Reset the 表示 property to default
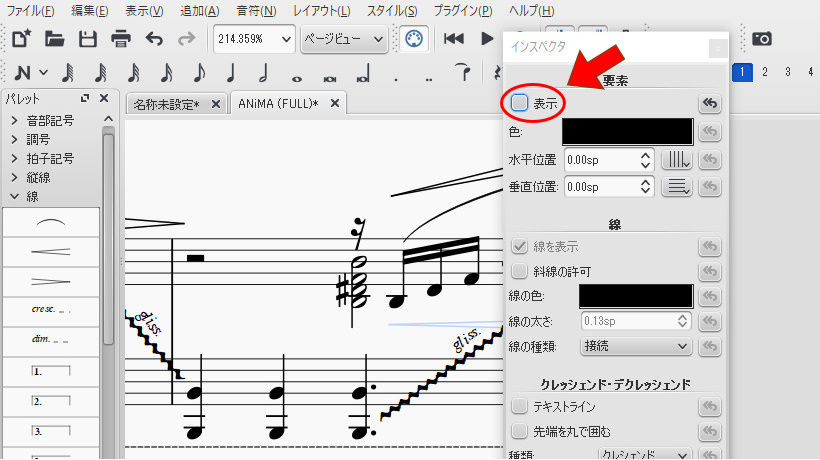This screenshot has width=820, height=460. point(710,104)
